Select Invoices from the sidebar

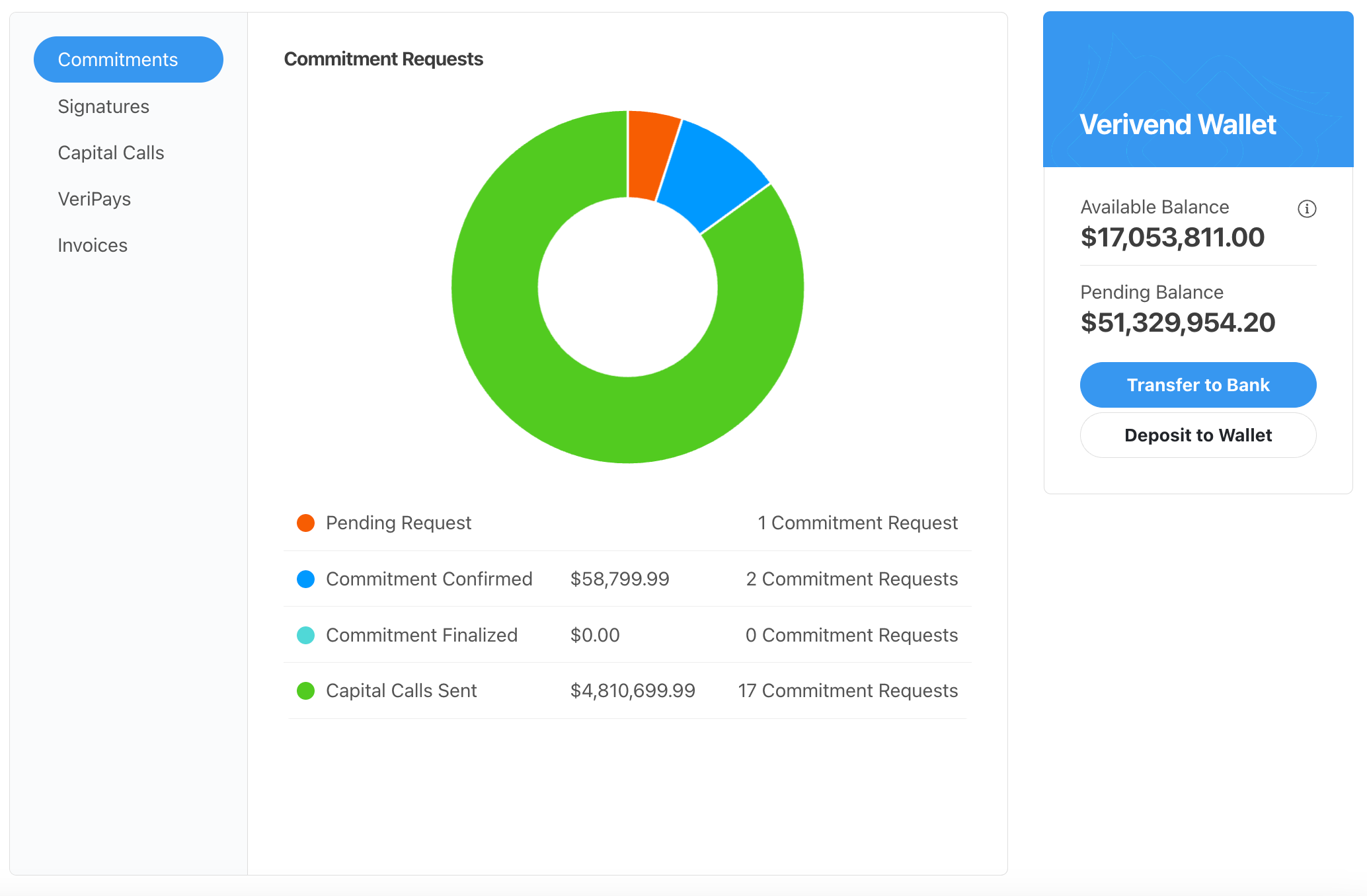point(93,245)
